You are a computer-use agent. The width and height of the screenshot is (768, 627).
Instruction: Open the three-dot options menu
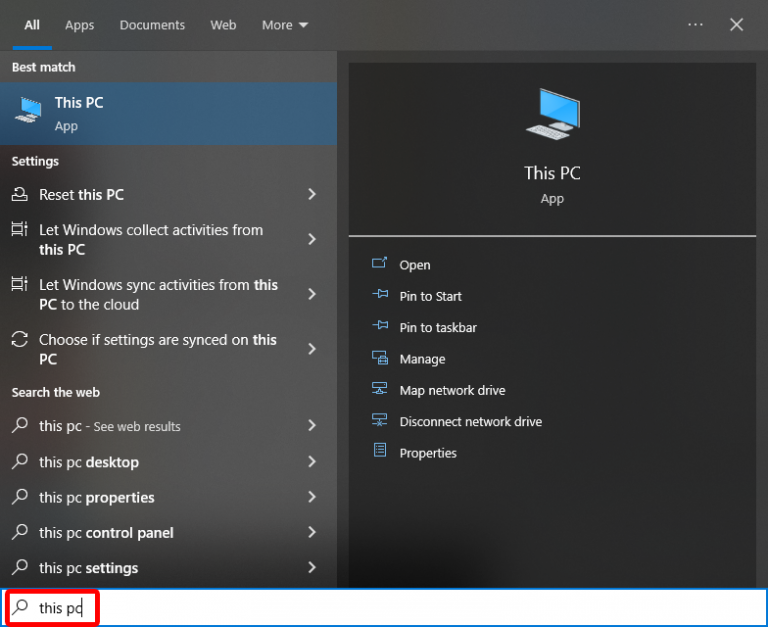point(695,24)
